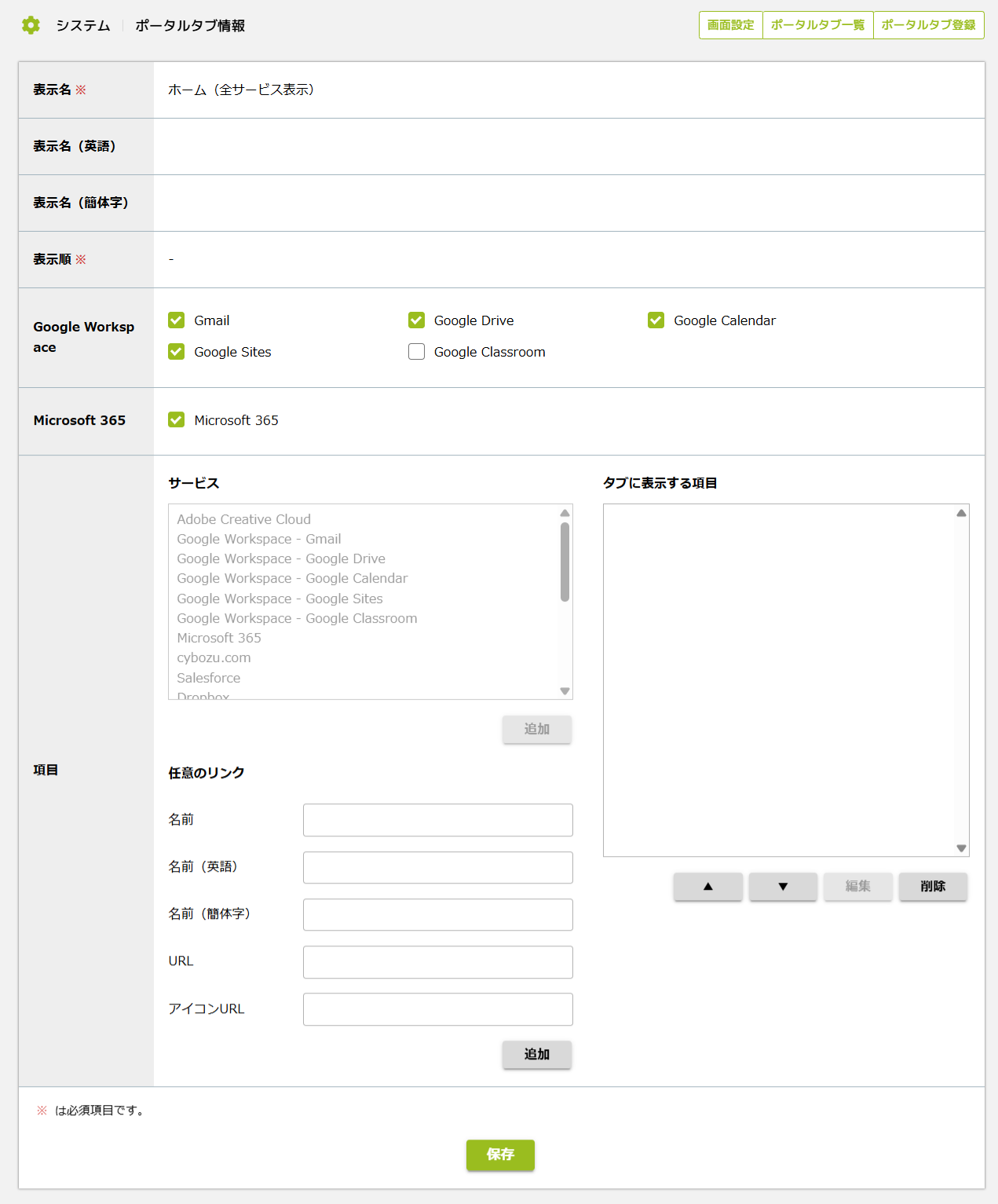Screen dimensions: 998x1204
Task: Select Salesforce in service list
Action: pos(209,678)
